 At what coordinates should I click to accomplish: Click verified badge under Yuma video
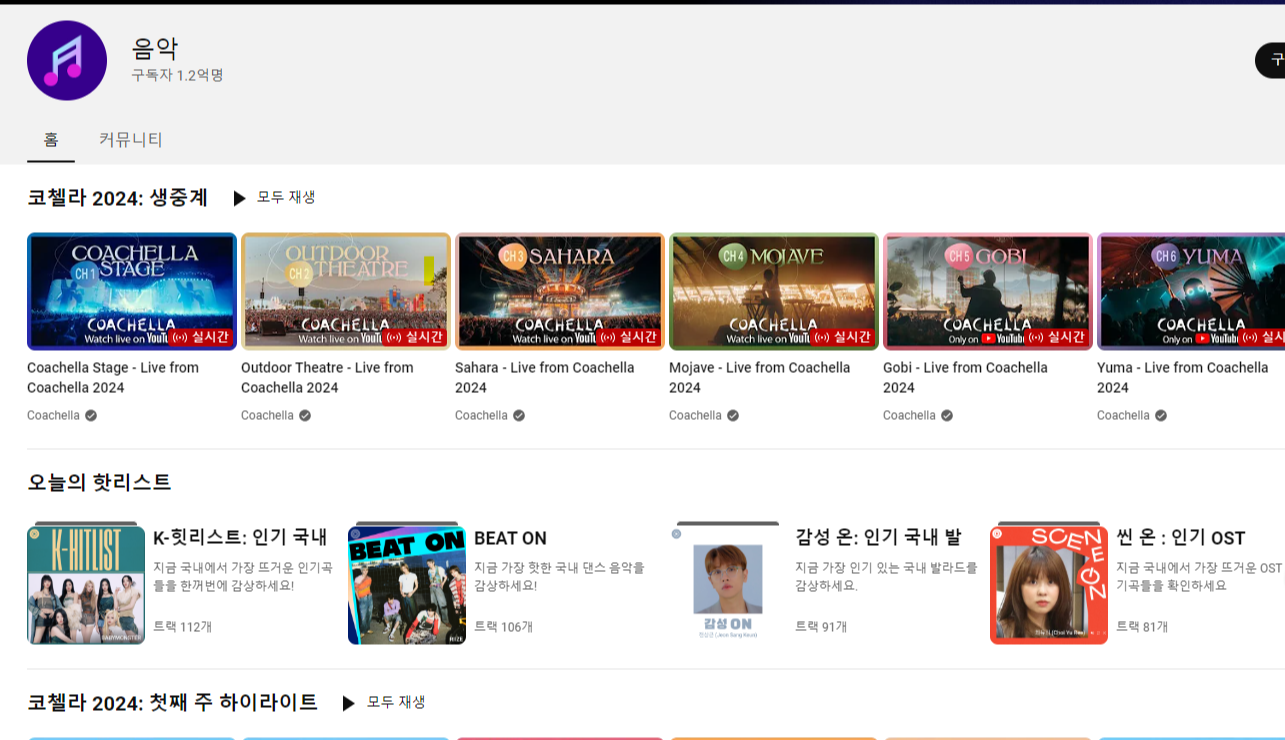click(x=1161, y=415)
